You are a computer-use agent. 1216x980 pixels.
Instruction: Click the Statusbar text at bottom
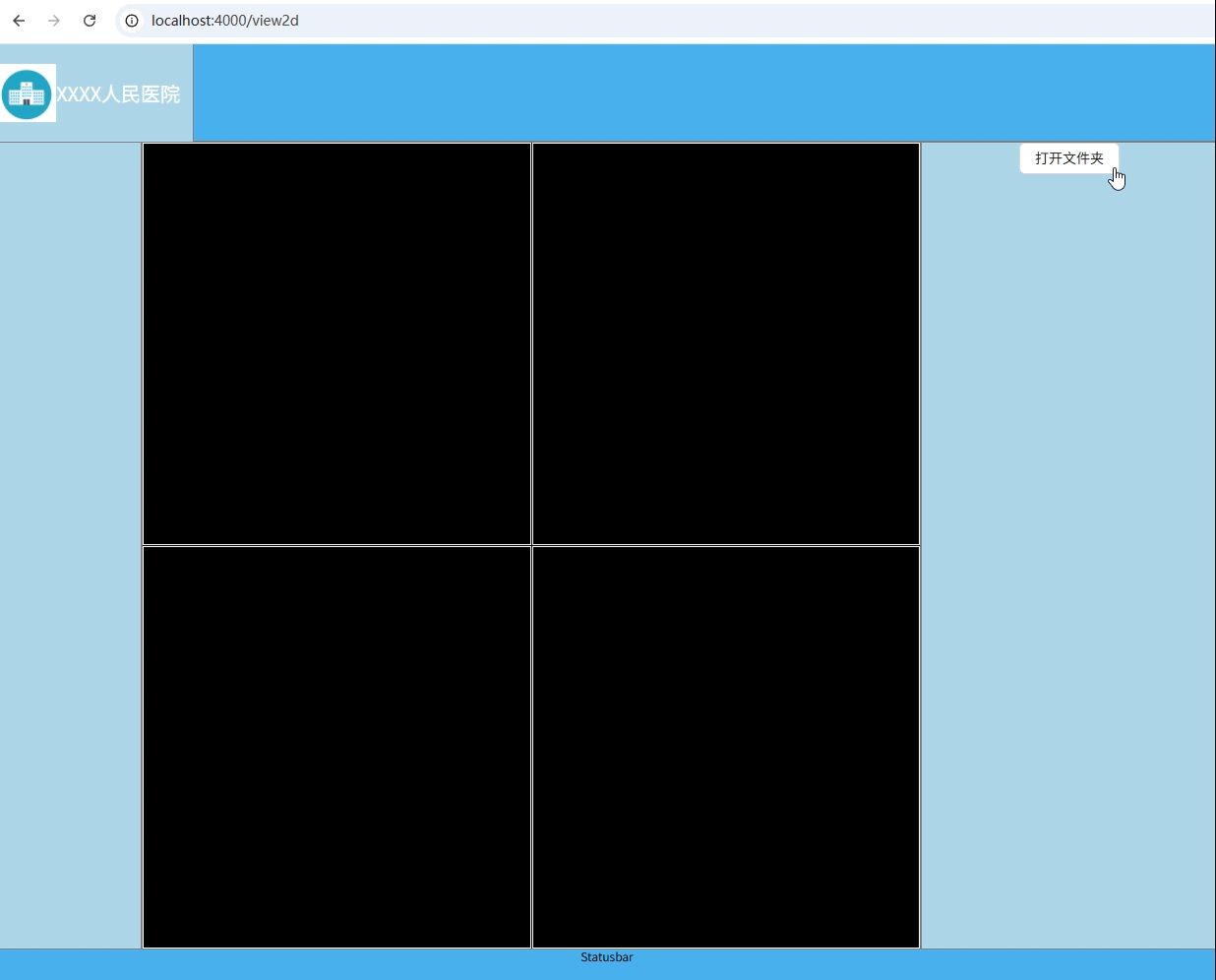607,957
